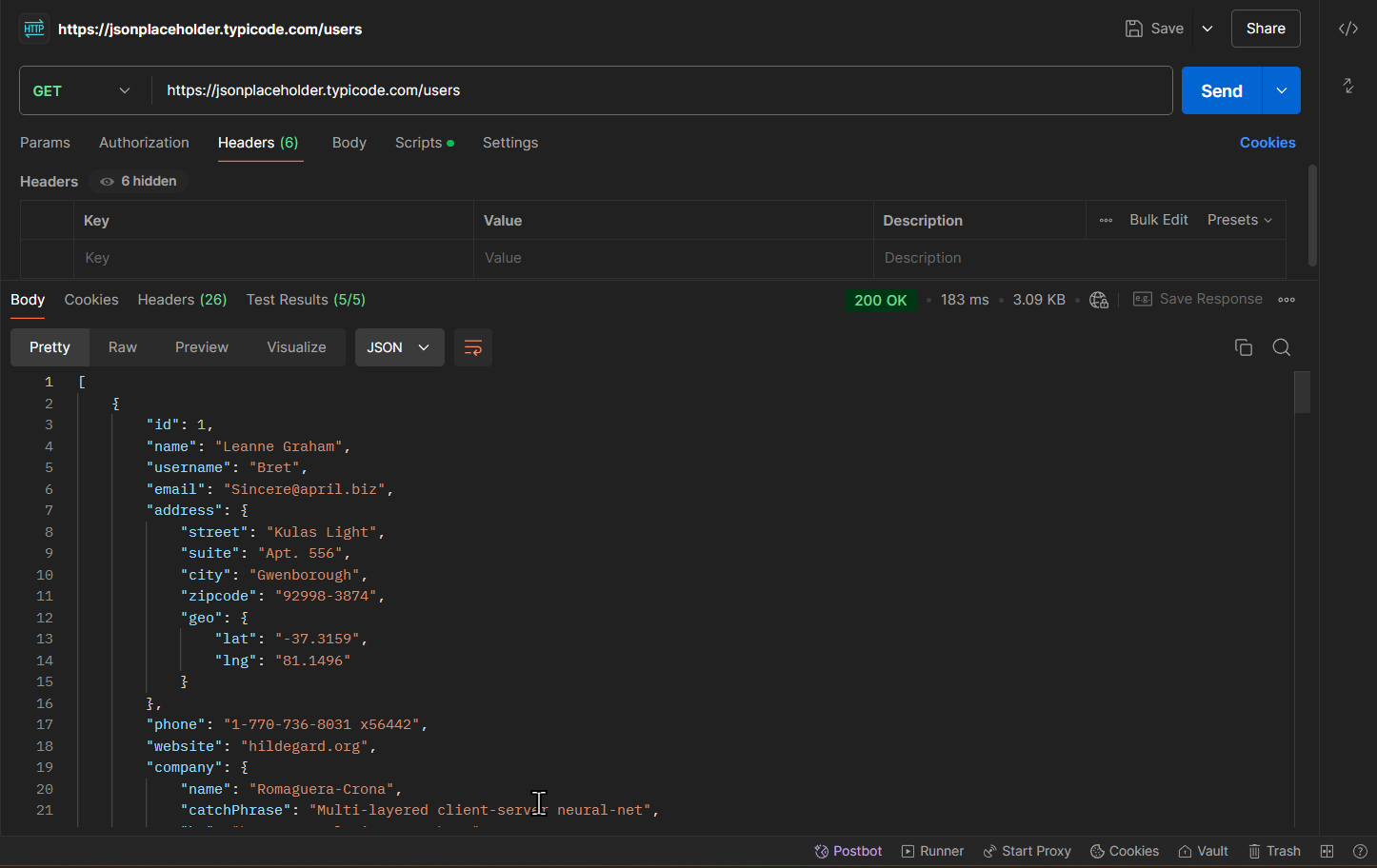Click the "hildegard.org" website value
1377x868 pixels.
pos(305,746)
